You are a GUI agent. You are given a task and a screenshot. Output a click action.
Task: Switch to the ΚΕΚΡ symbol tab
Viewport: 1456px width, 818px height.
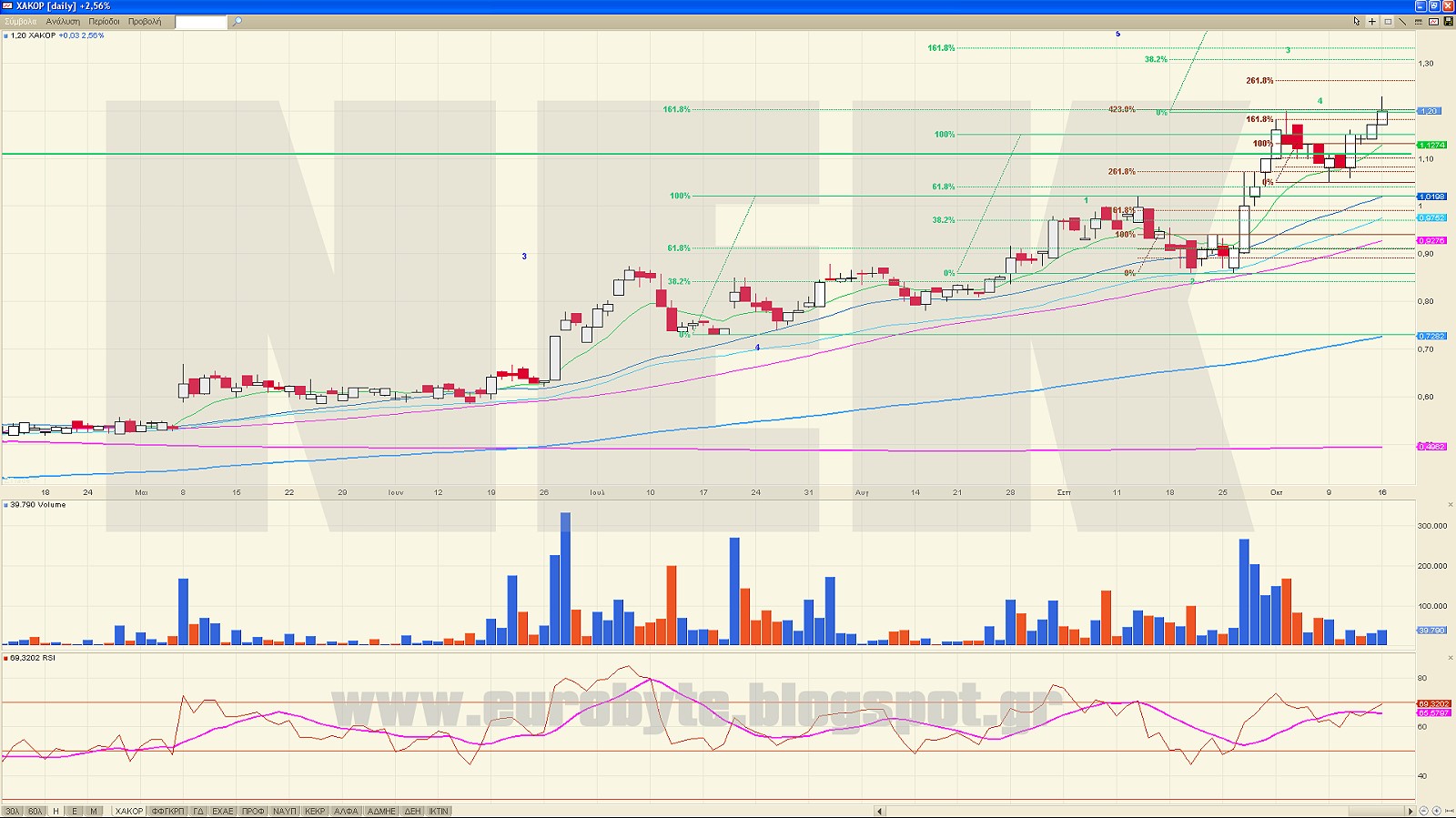pos(315,812)
